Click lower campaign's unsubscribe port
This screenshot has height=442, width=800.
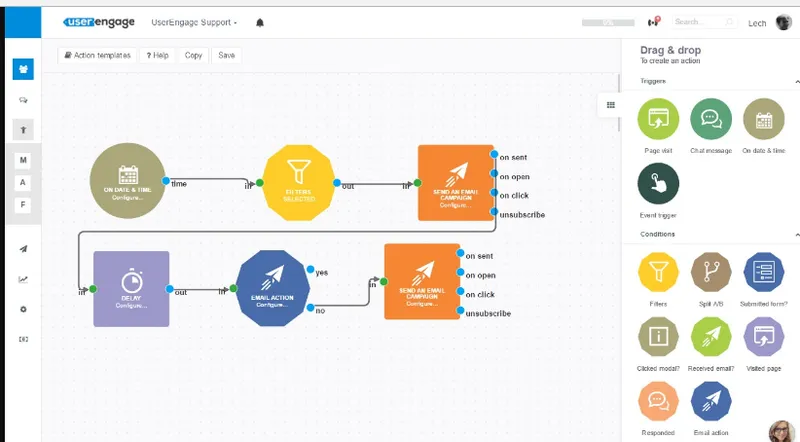(x=460, y=310)
